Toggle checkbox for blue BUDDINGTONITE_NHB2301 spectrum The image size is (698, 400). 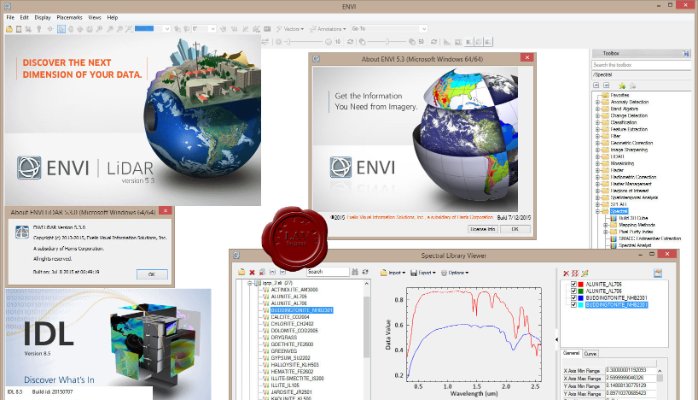pyautogui.click(x=574, y=298)
